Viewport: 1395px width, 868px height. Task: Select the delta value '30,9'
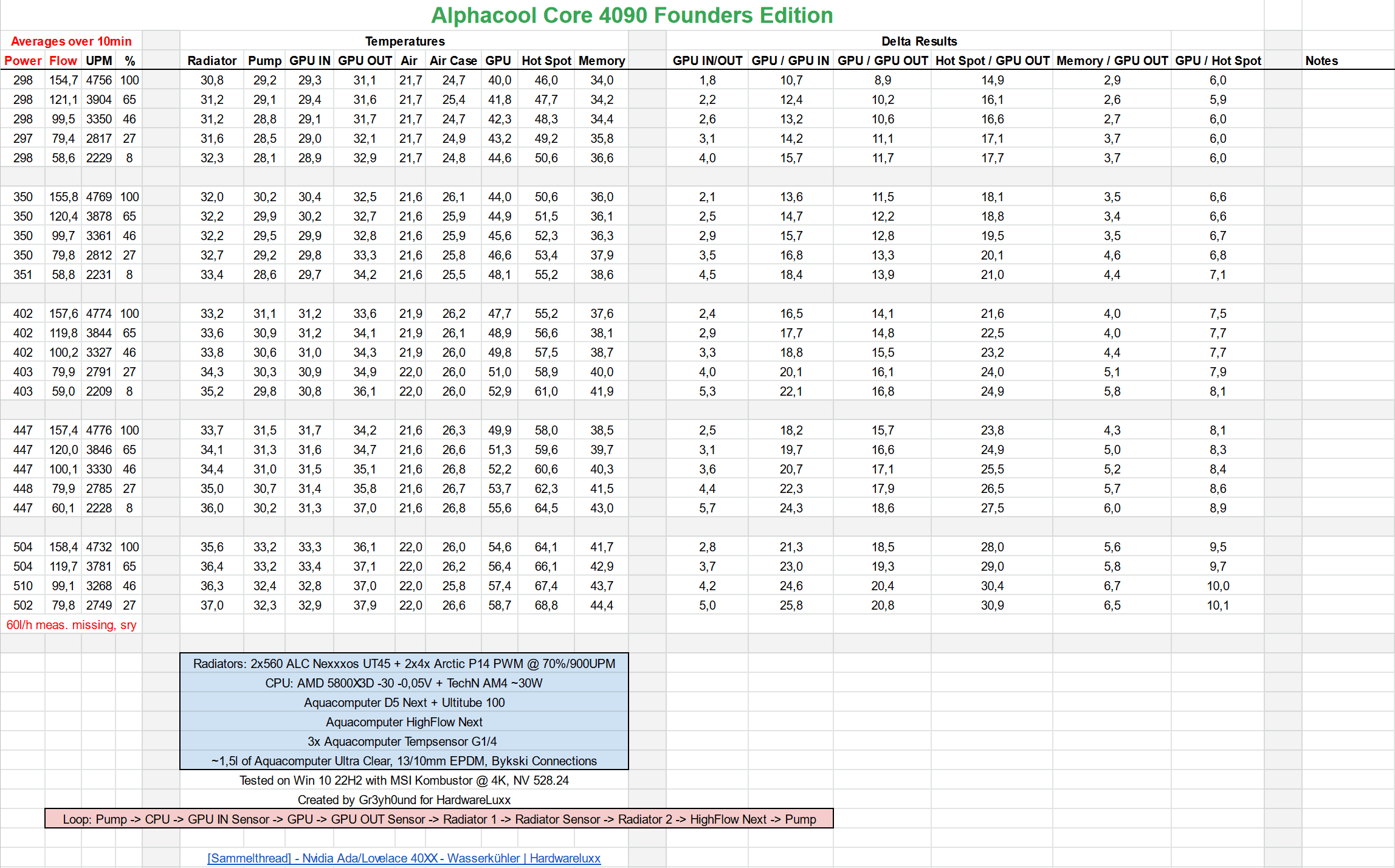tap(992, 605)
